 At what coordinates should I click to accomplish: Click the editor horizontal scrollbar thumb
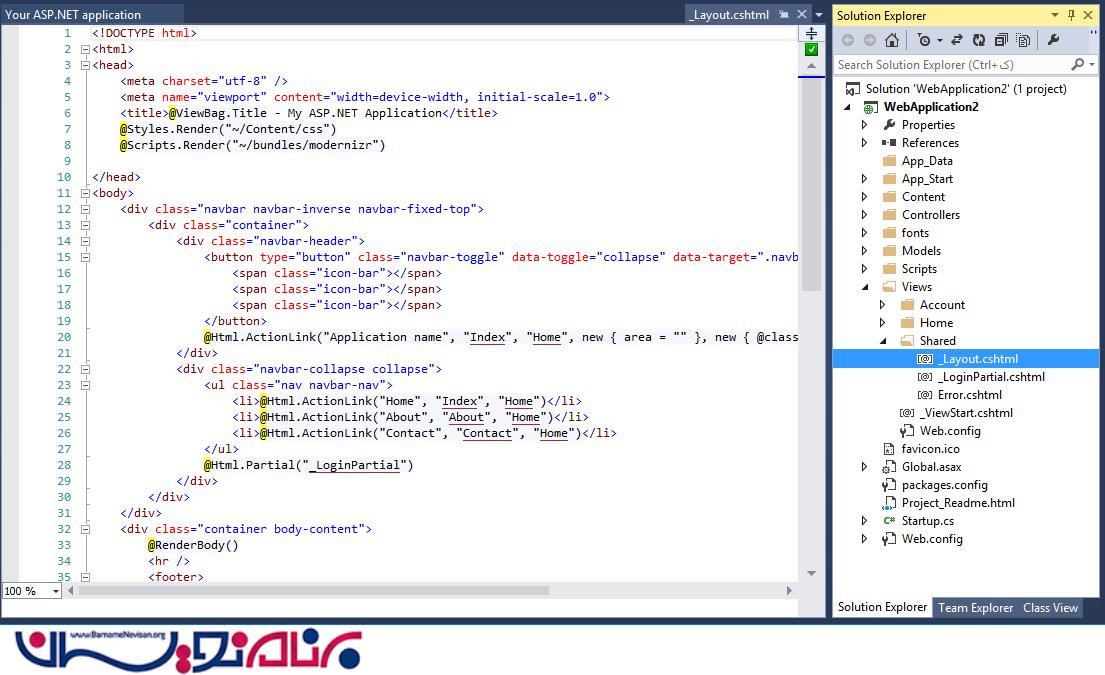[315, 591]
